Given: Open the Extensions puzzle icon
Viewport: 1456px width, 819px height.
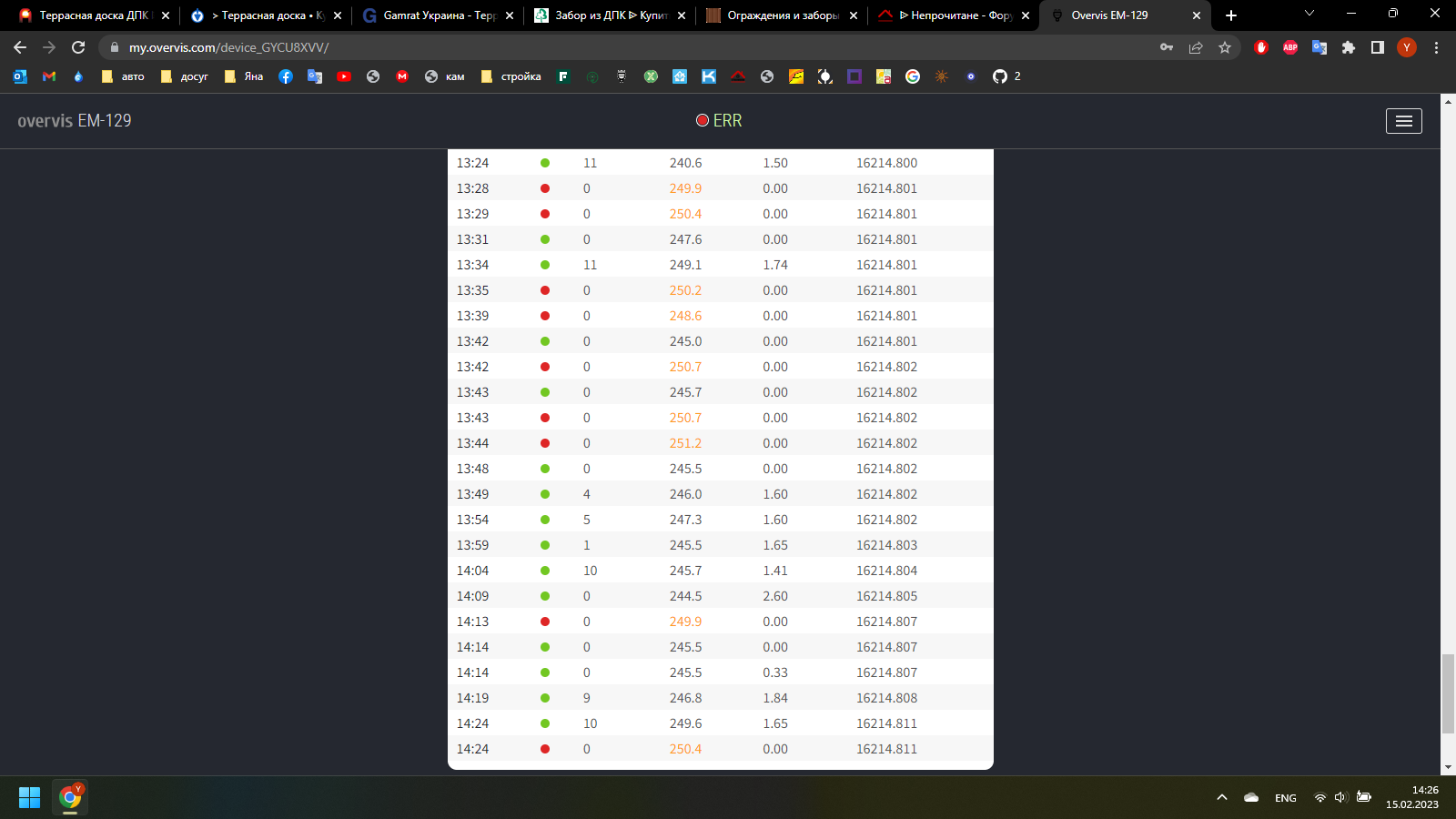Looking at the screenshot, I should pos(1349,47).
